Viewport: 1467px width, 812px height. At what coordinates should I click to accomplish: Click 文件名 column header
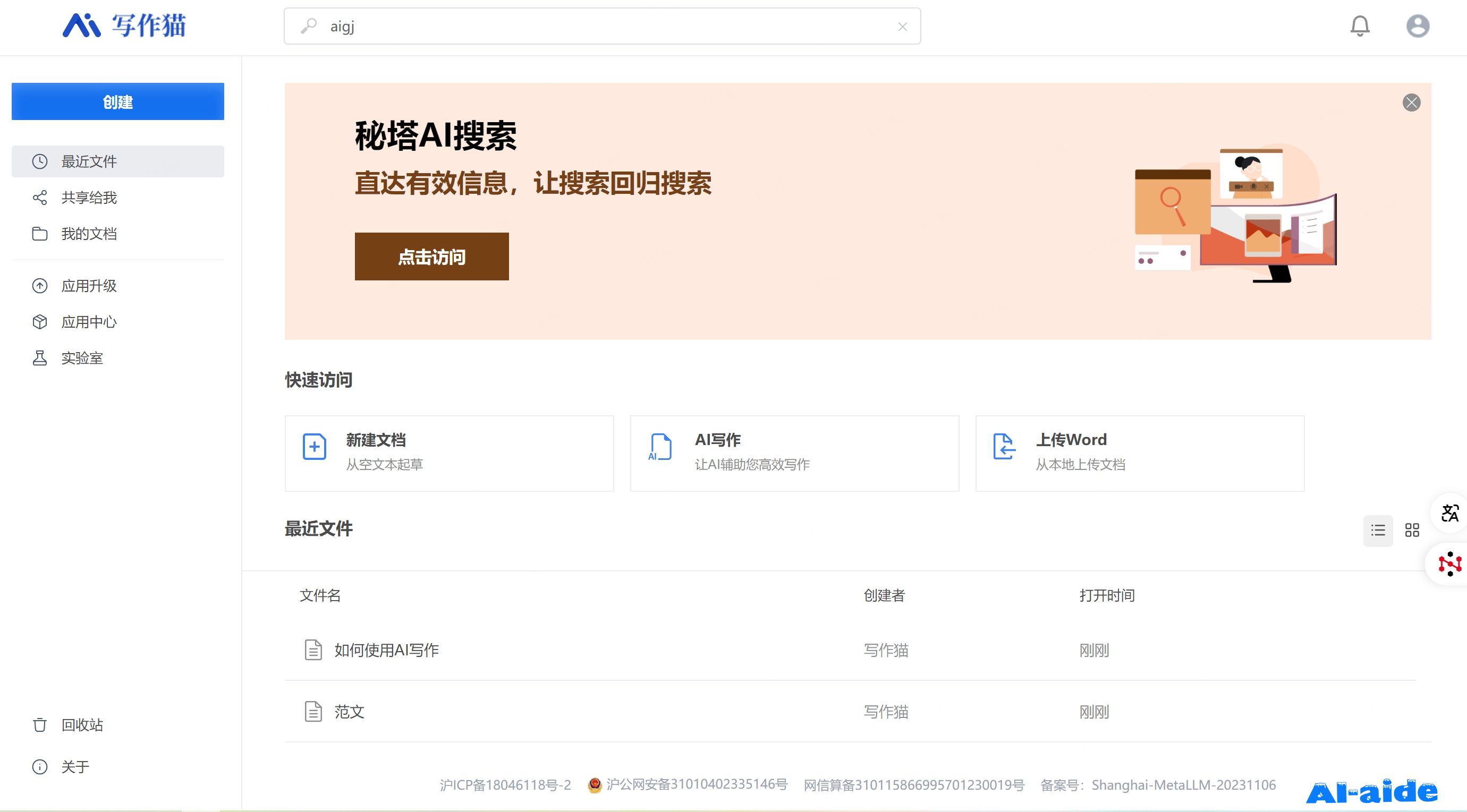pyautogui.click(x=320, y=595)
